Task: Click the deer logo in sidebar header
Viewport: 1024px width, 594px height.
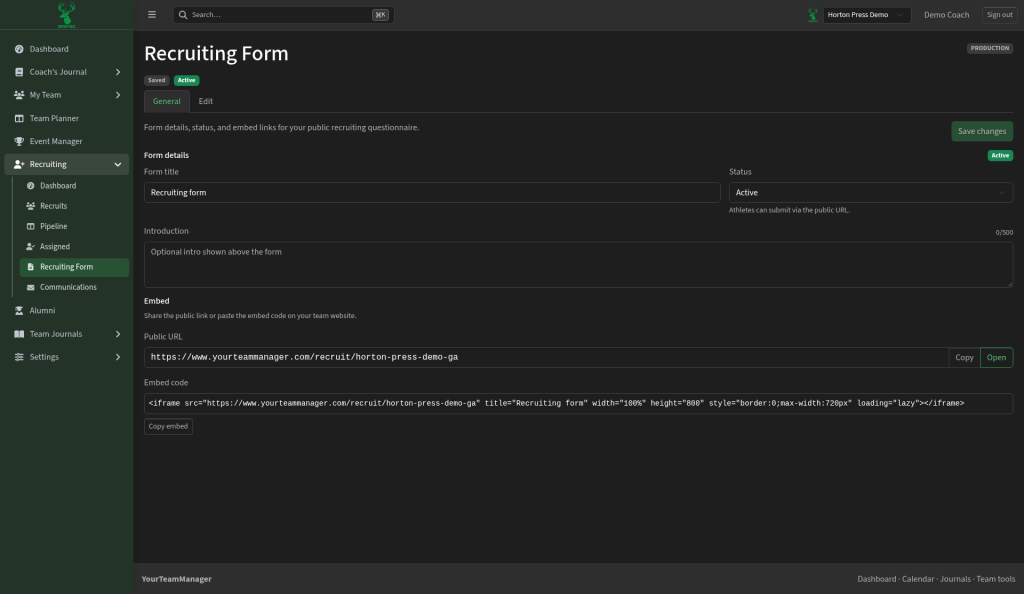Action: click(66, 14)
